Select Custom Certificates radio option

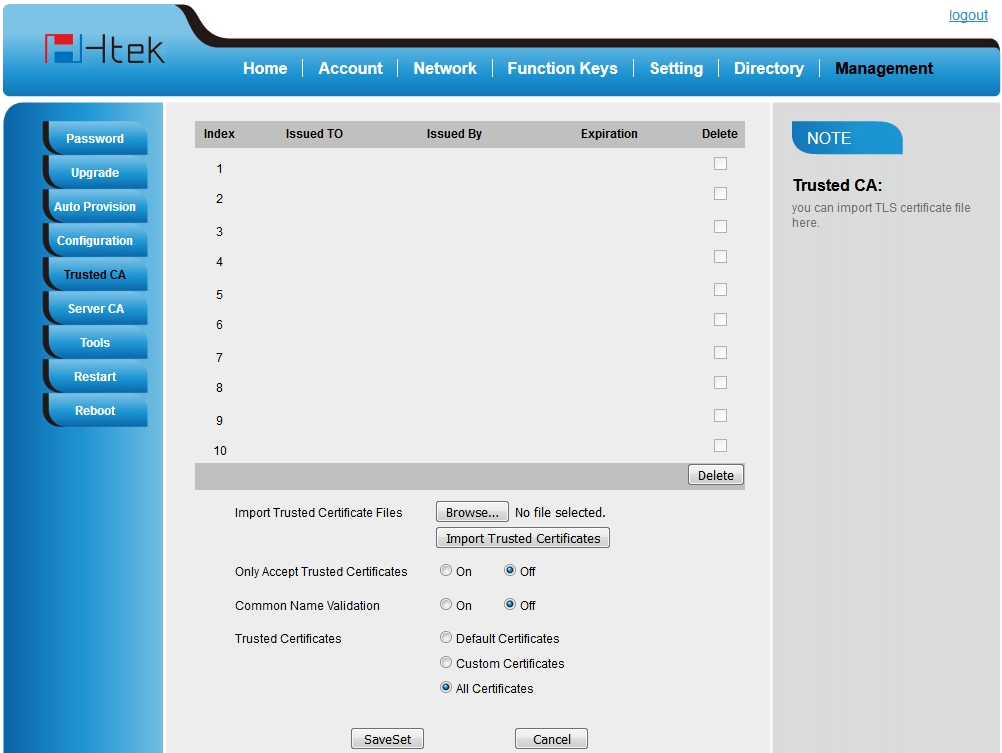446,663
